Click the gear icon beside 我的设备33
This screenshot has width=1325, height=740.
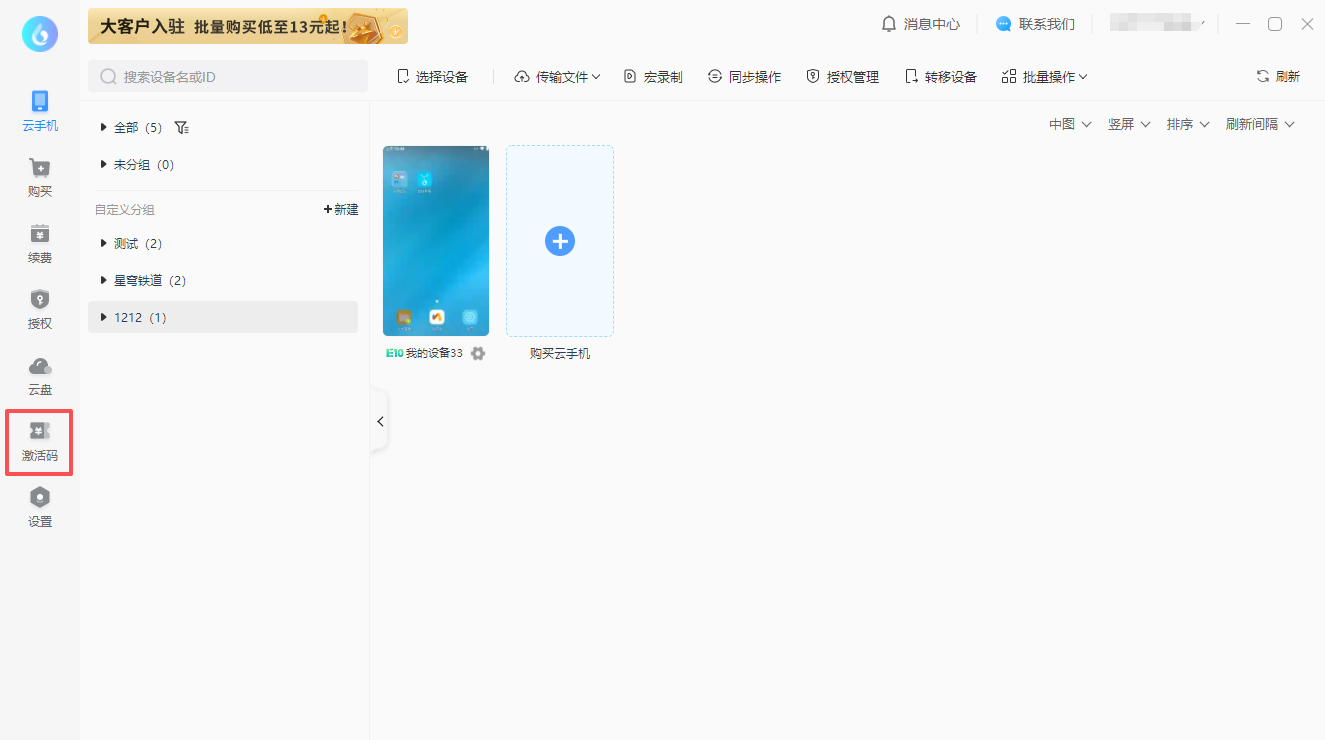coord(478,353)
